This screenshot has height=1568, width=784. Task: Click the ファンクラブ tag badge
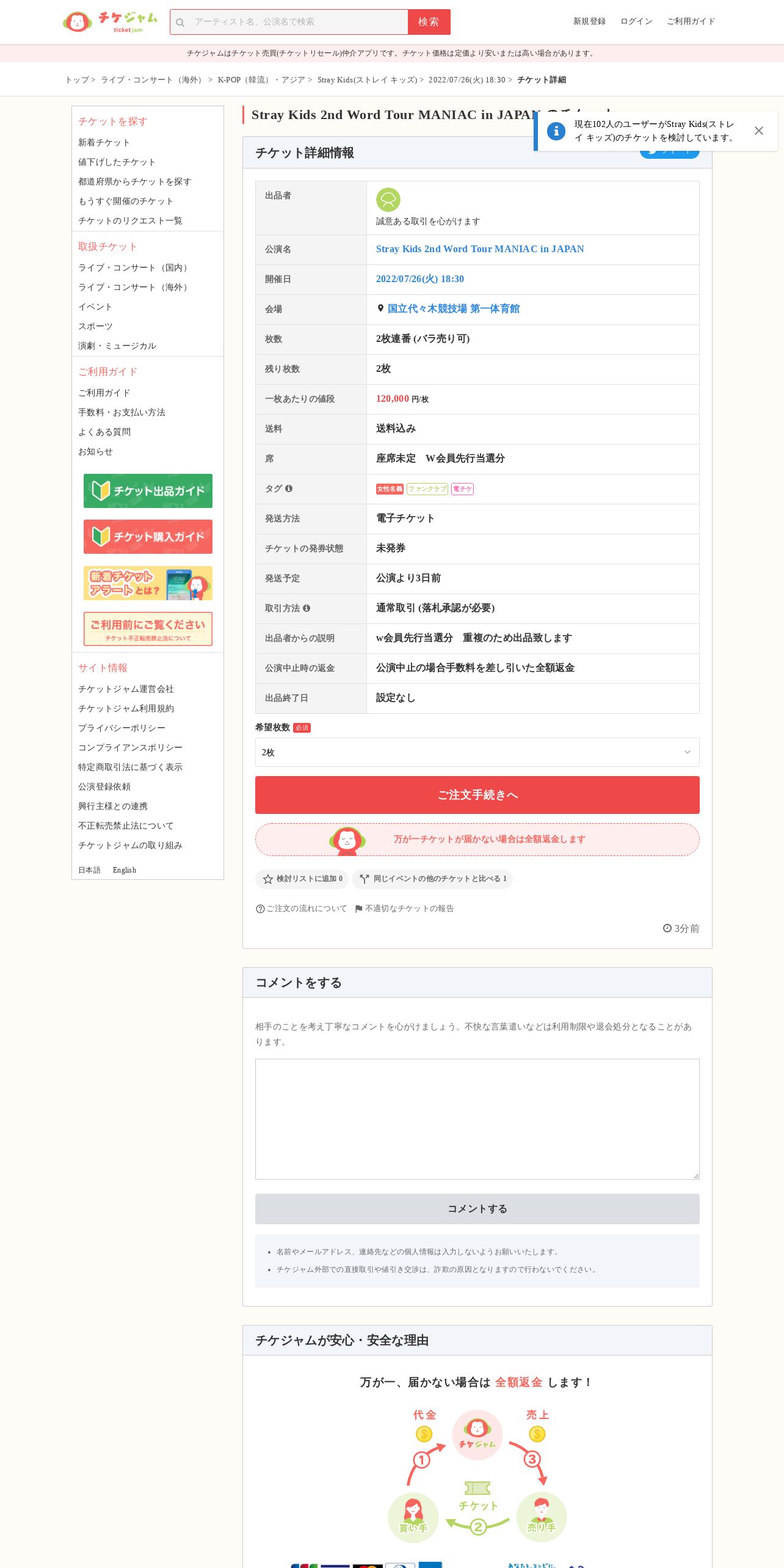pos(427,489)
